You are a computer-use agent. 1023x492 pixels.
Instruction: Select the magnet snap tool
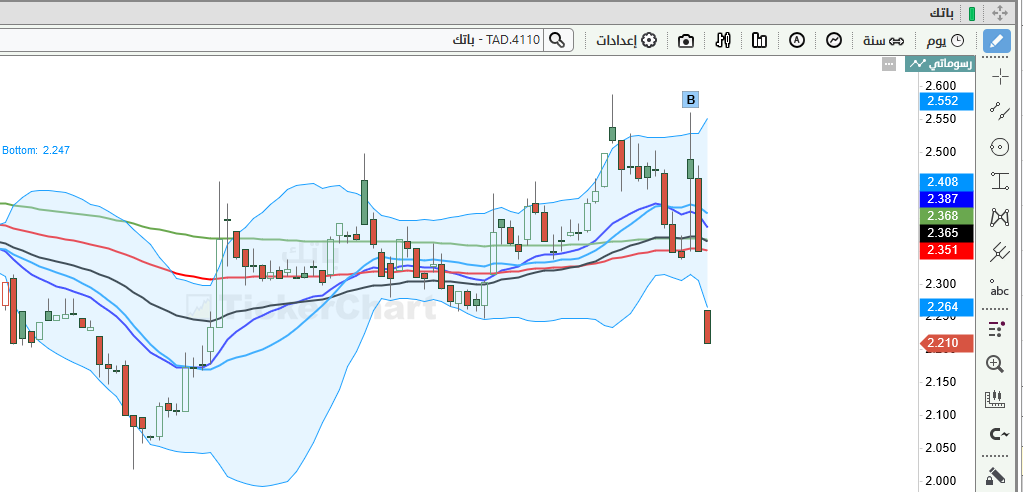tap(995, 433)
